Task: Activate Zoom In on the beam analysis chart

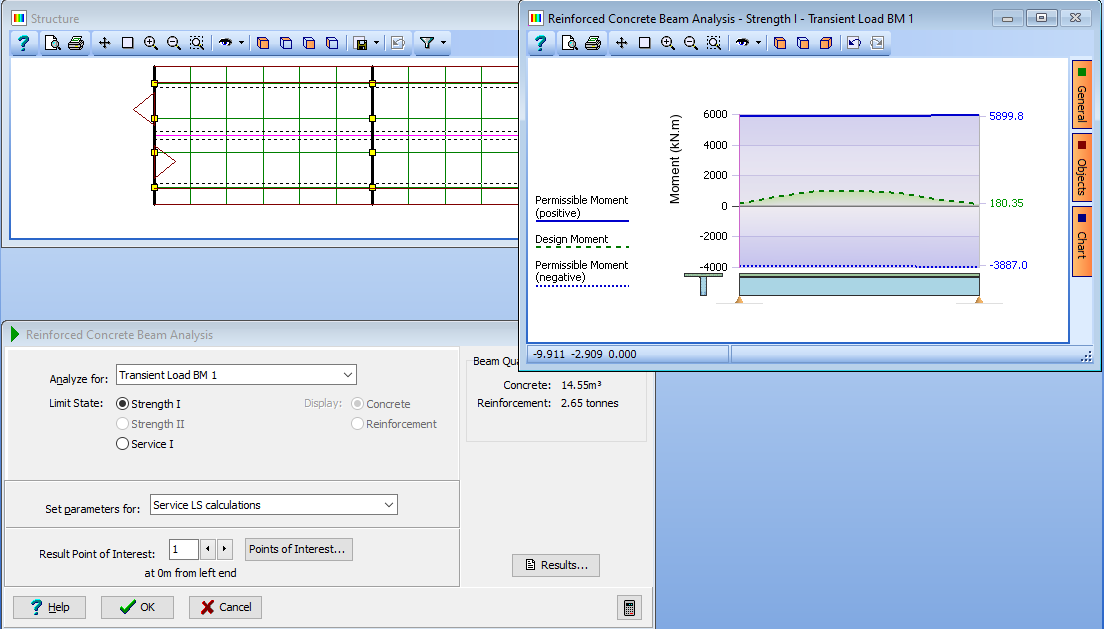Action: [x=667, y=43]
